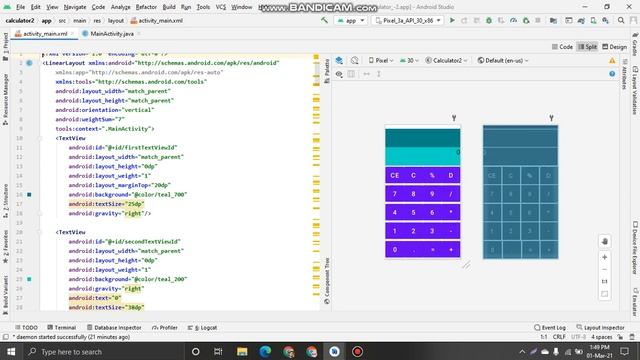The height and width of the screenshot is (360, 640).
Task: Select the Pan hand tool in preview
Action: tap(605, 241)
